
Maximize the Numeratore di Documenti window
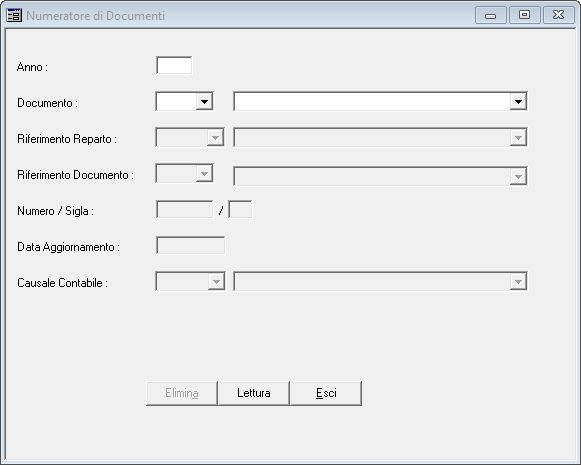click(524, 16)
